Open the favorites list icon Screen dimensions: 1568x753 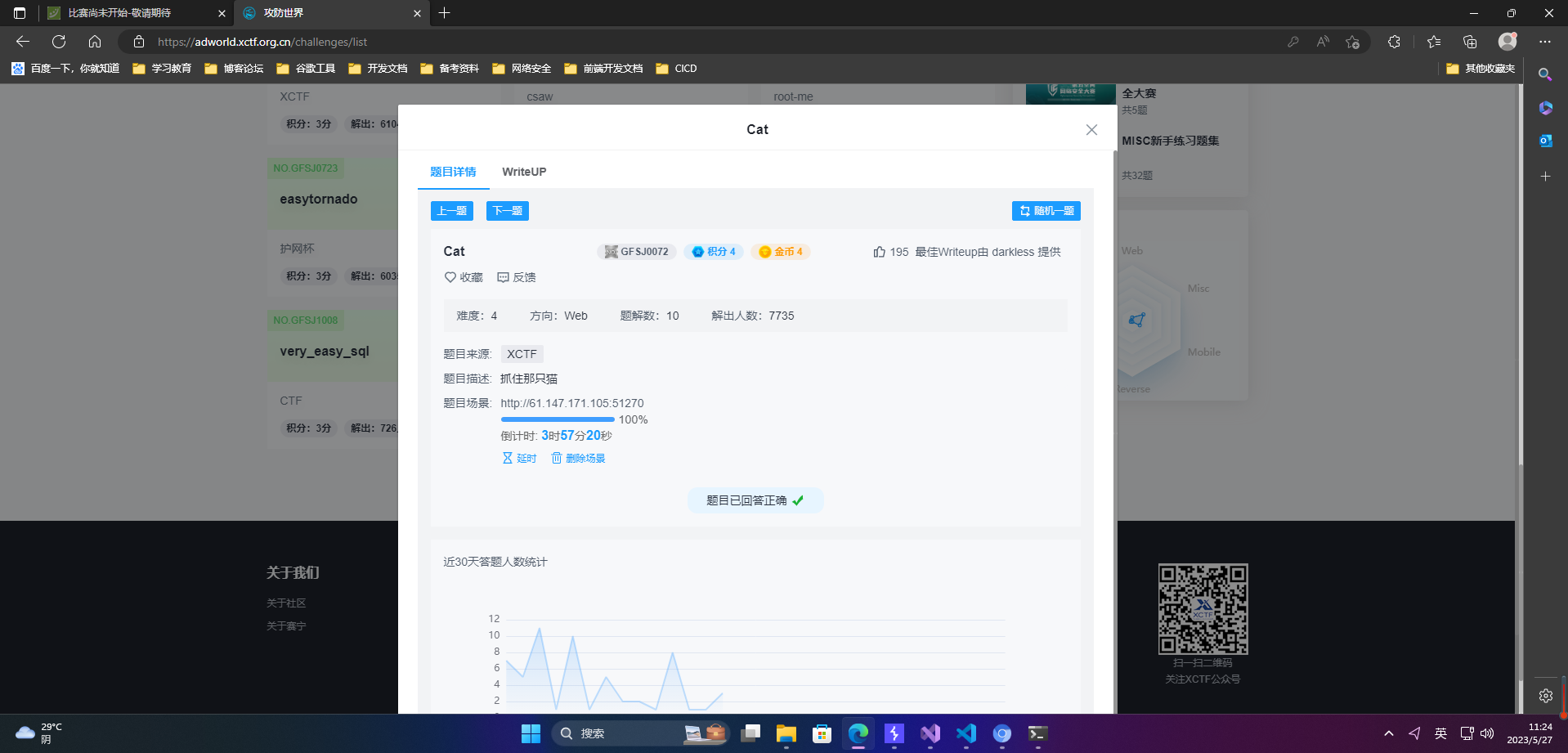(x=1434, y=42)
